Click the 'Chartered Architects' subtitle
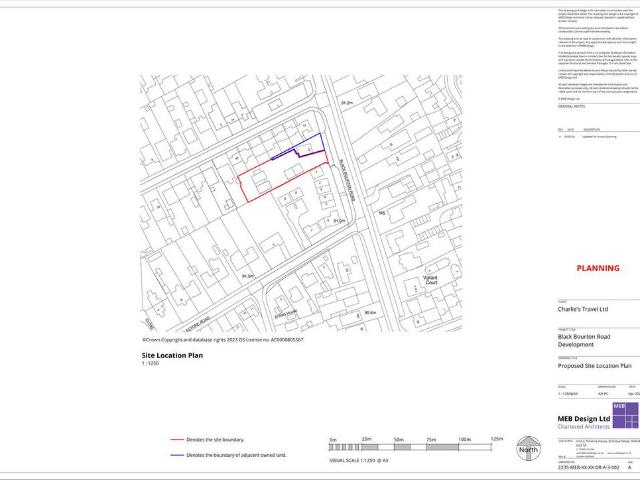Screen dimensions: 640x480 (584, 427)
